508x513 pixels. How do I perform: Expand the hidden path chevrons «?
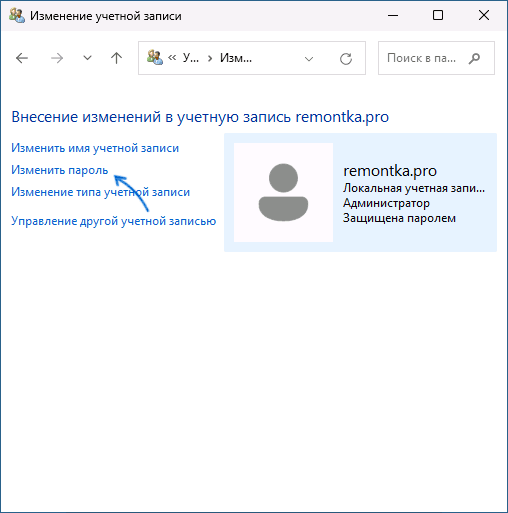172,58
